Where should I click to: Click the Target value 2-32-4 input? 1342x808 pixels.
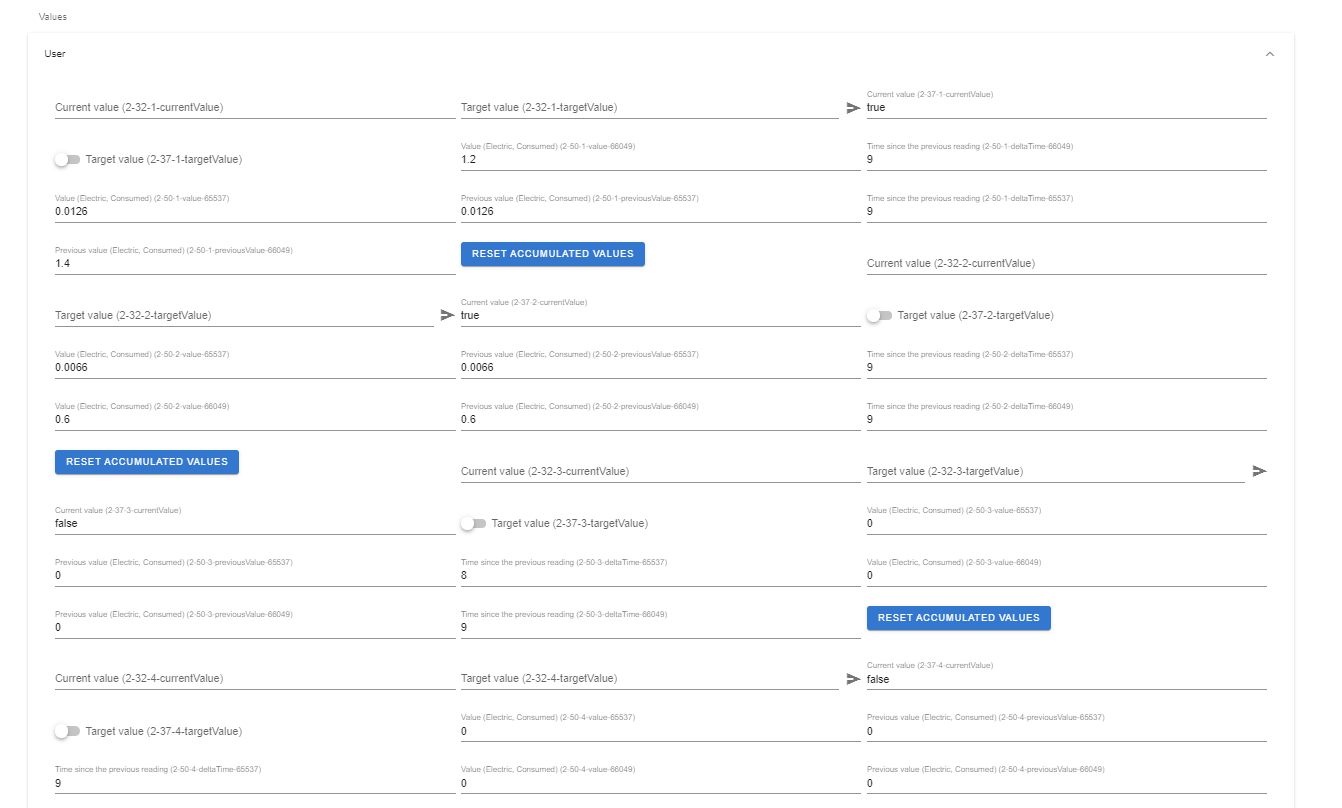(650, 679)
